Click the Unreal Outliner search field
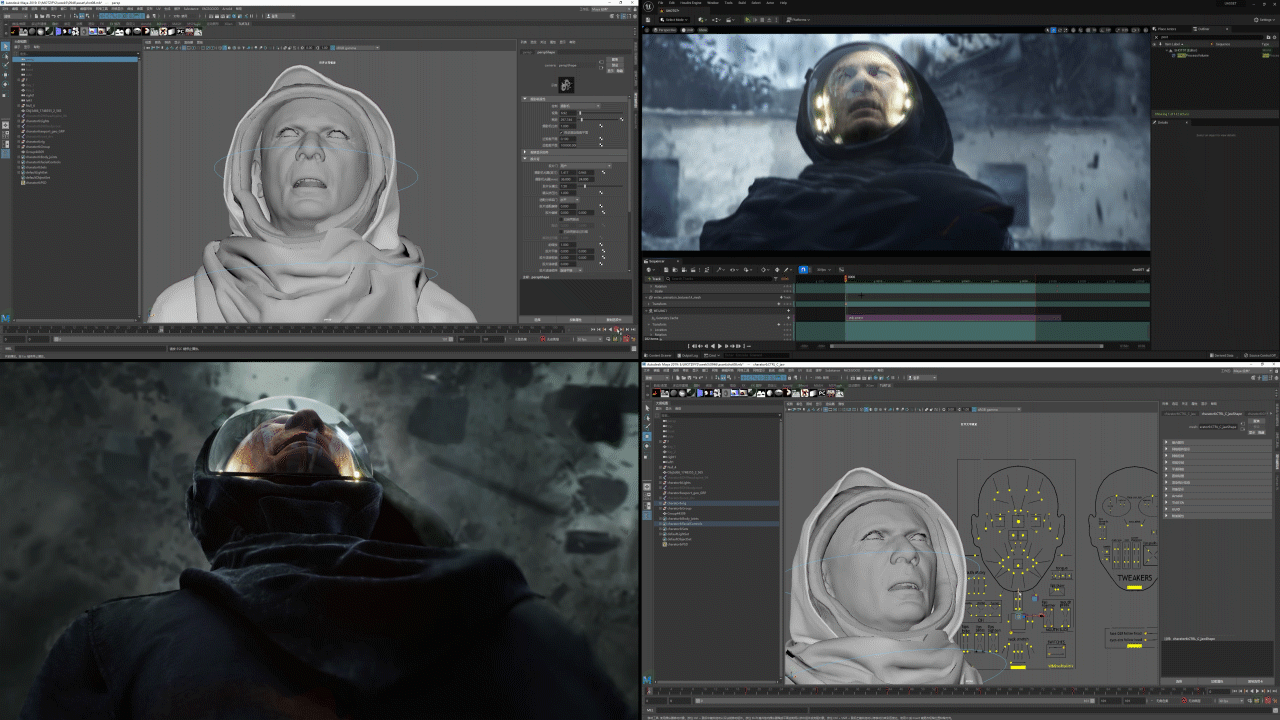1280x720 pixels. pyautogui.click(x=1208, y=37)
